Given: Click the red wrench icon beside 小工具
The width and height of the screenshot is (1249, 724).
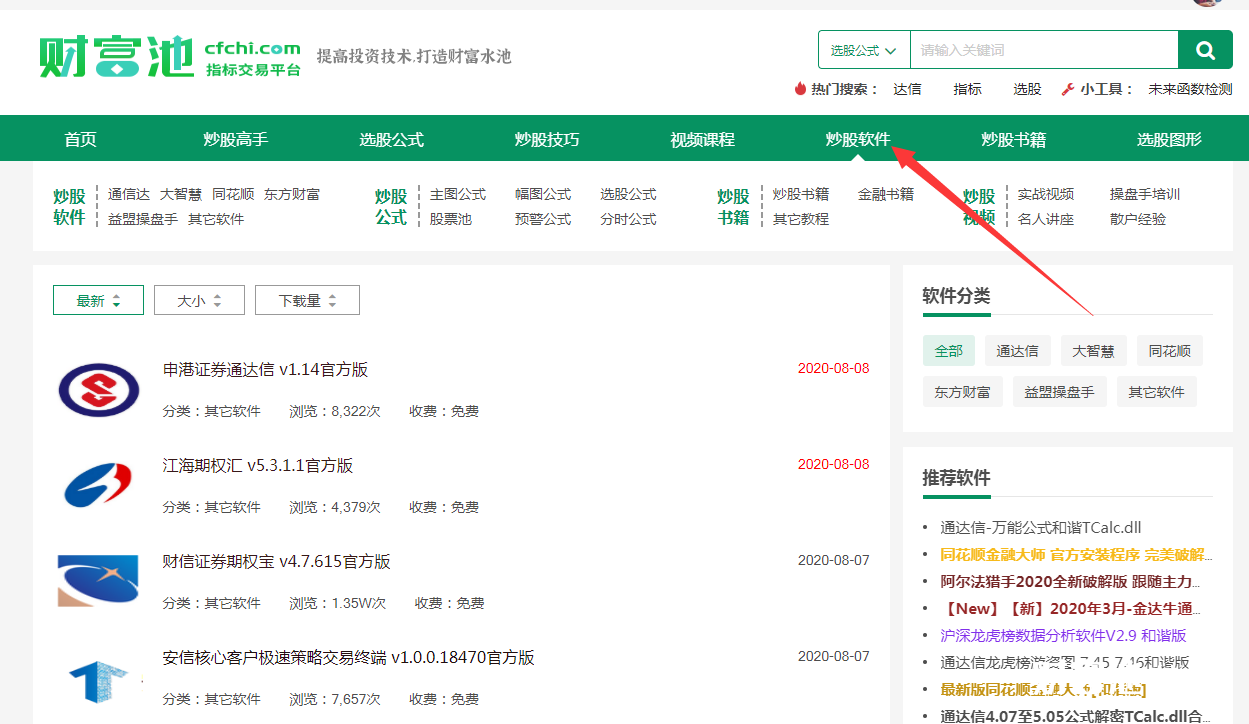Looking at the screenshot, I should (1069, 88).
